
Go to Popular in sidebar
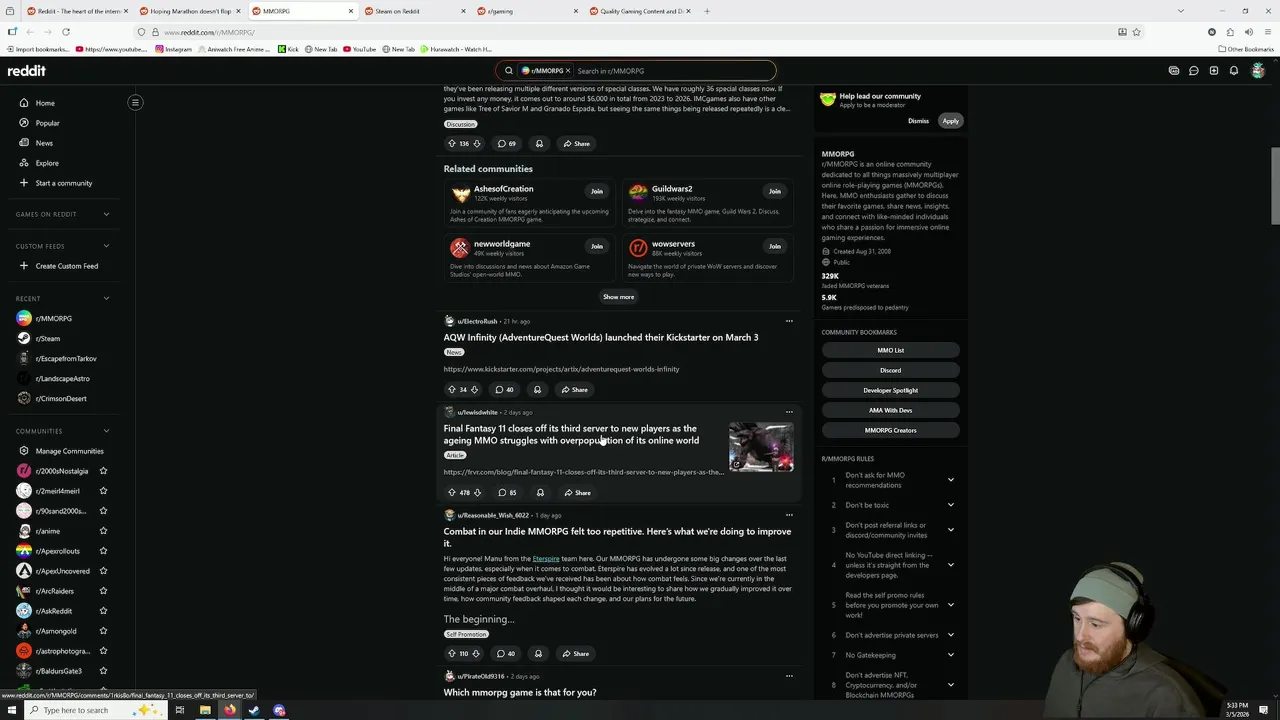(47, 123)
